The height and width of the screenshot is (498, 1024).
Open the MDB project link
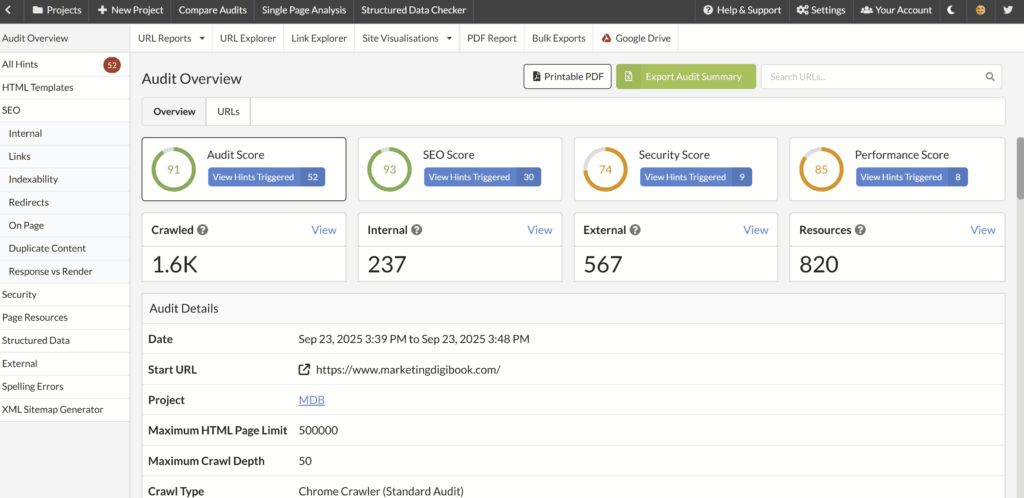pos(311,400)
